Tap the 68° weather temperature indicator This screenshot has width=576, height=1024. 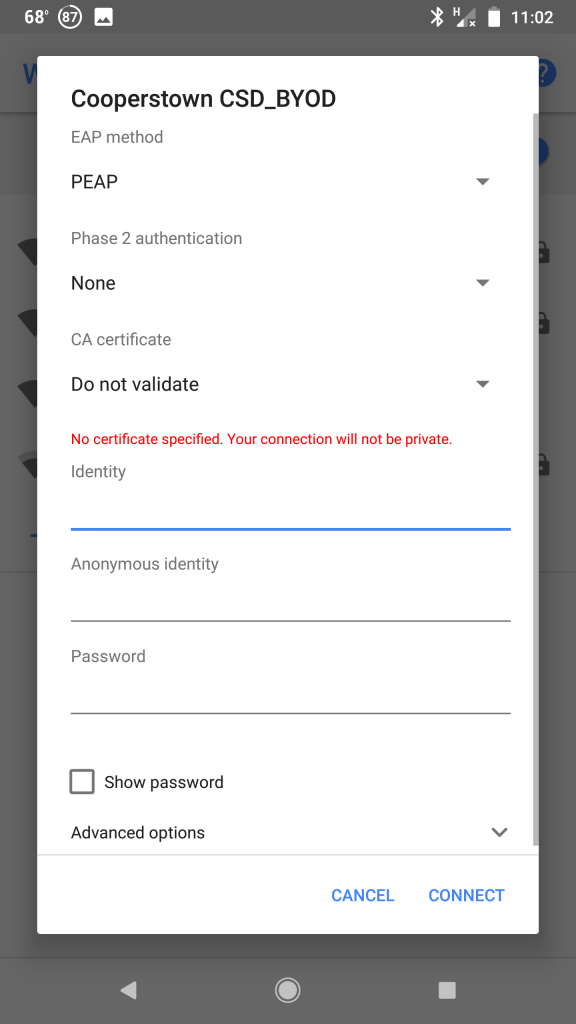37,17
